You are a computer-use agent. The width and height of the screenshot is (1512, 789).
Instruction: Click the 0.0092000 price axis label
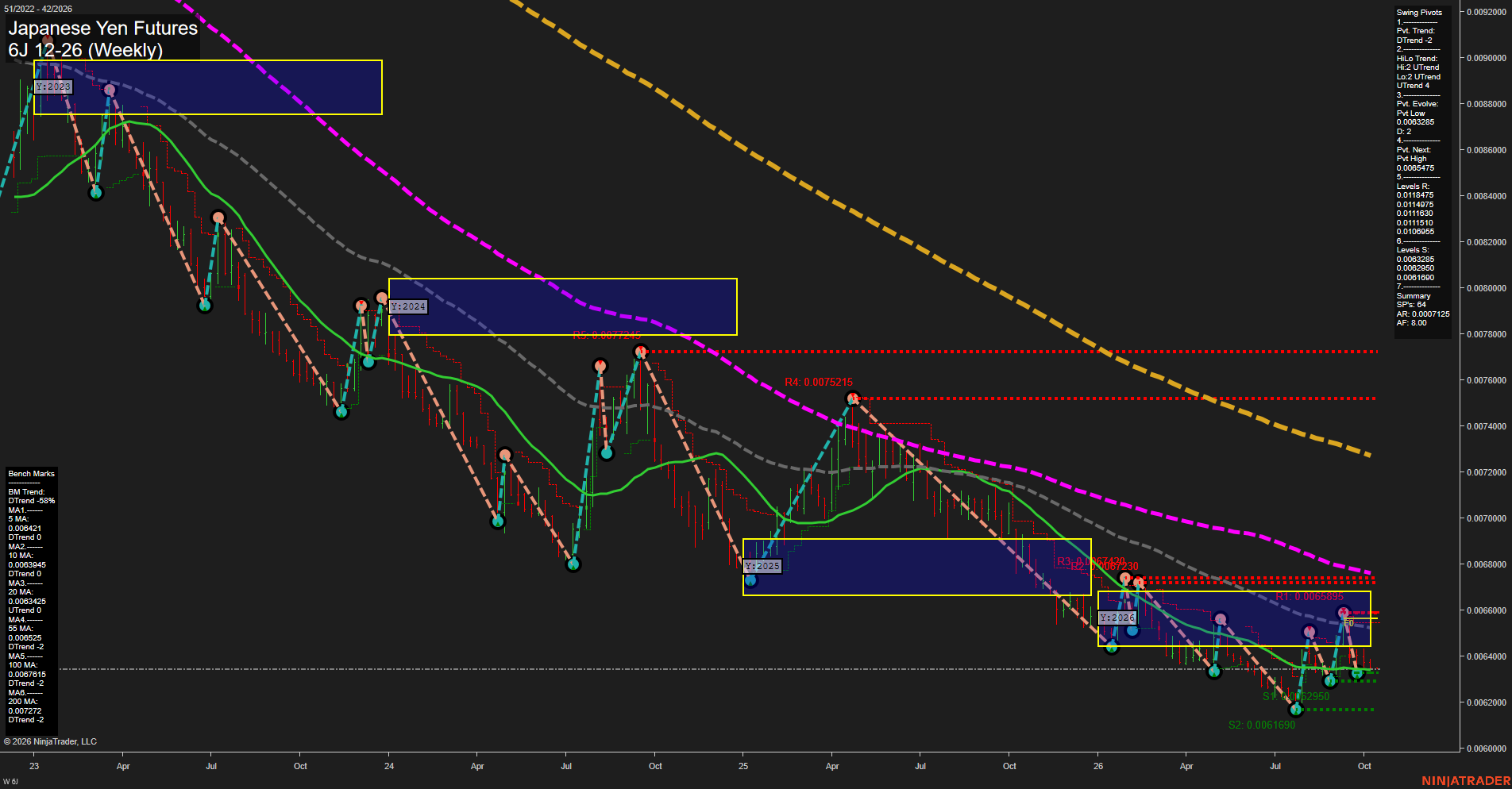pos(1487,12)
